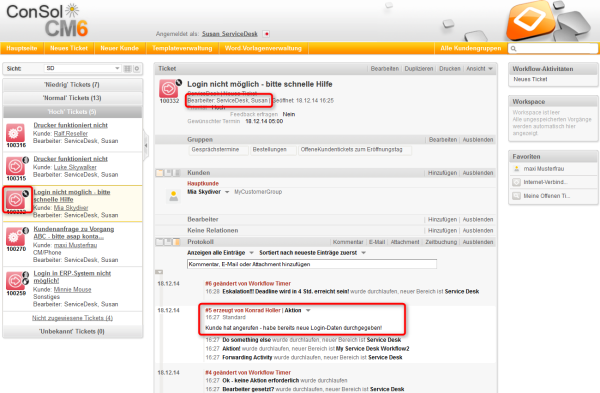
Task: Click the main ticket icon 100332
Action: [x=168, y=88]
